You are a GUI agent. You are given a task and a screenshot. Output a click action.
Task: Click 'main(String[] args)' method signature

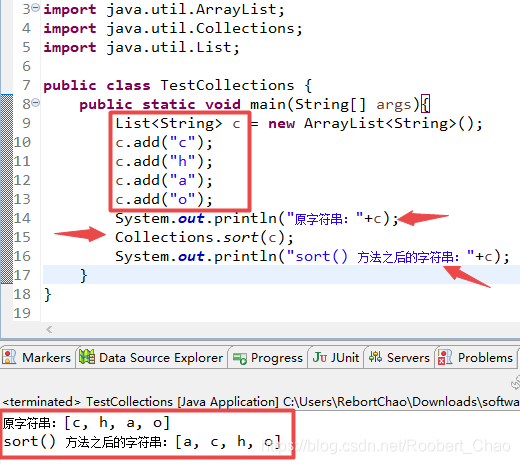(x=334, y=105)
